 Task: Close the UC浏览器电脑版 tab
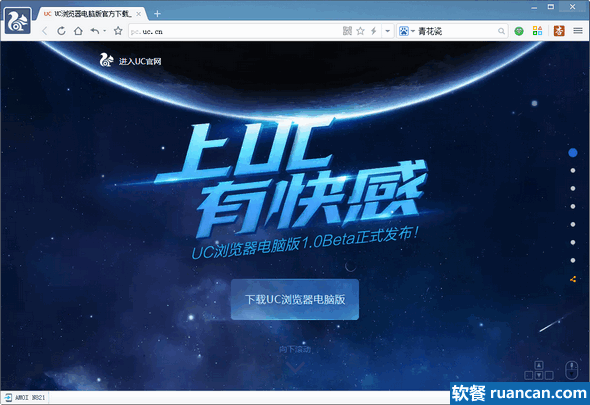point(138,14)
